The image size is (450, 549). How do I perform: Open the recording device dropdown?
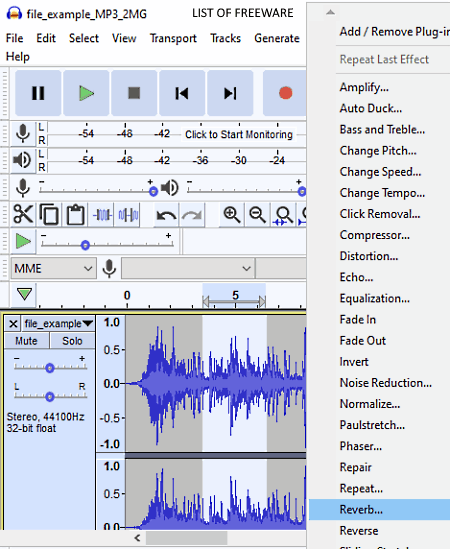[188, 269]
